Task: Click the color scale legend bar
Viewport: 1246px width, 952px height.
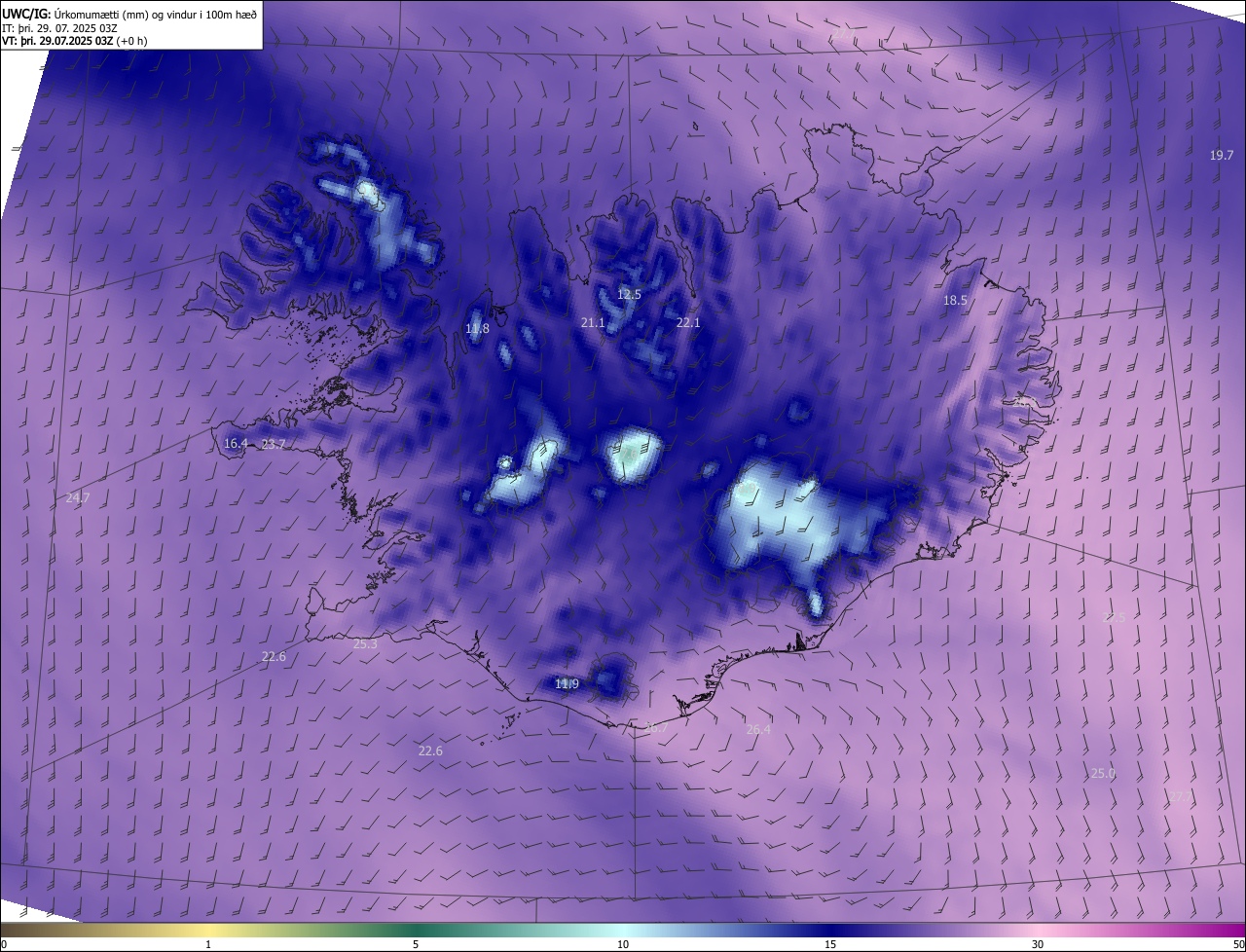Action: 623,931
